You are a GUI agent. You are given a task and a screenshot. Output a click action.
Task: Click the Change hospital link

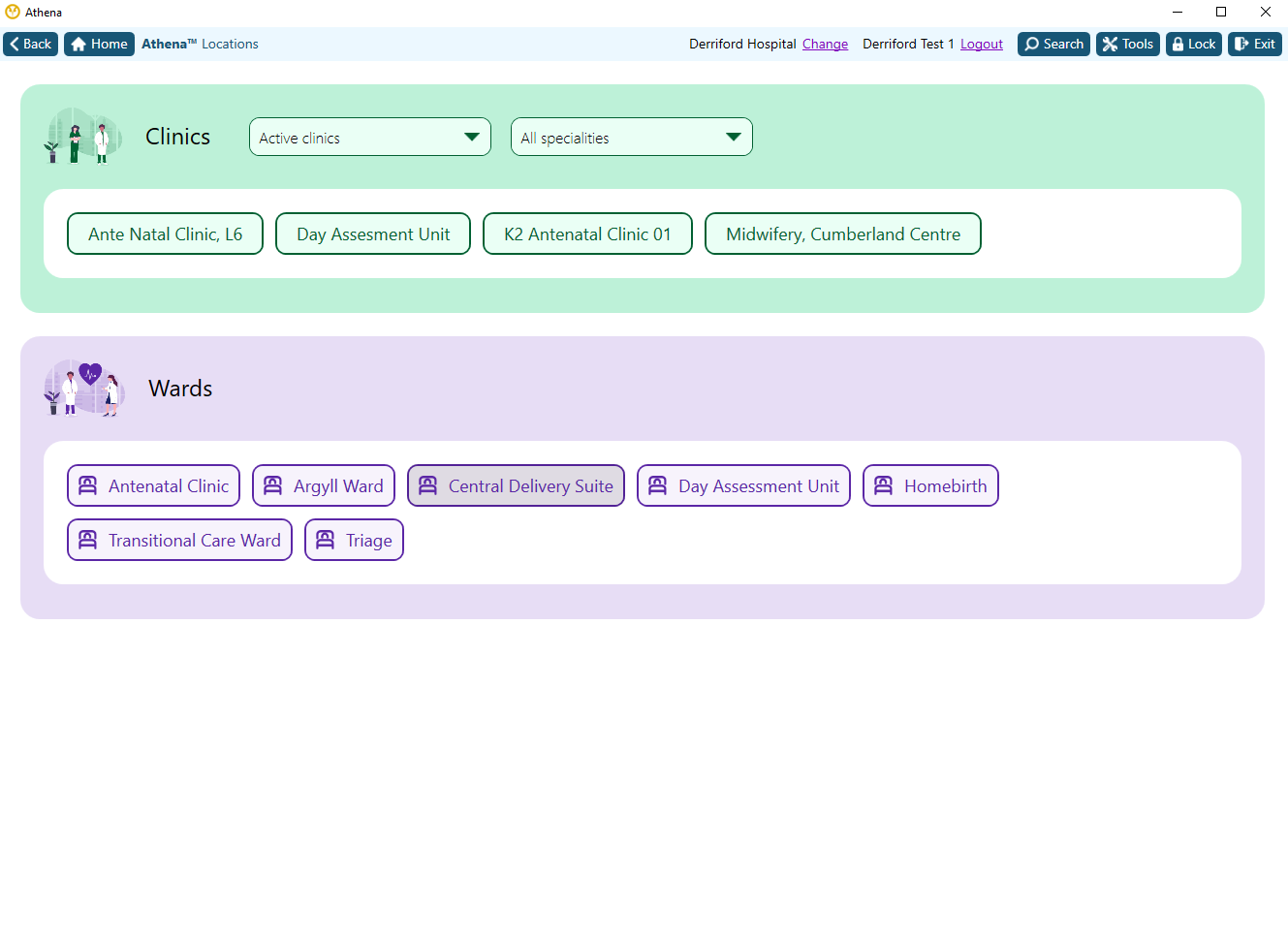[825, 44]
